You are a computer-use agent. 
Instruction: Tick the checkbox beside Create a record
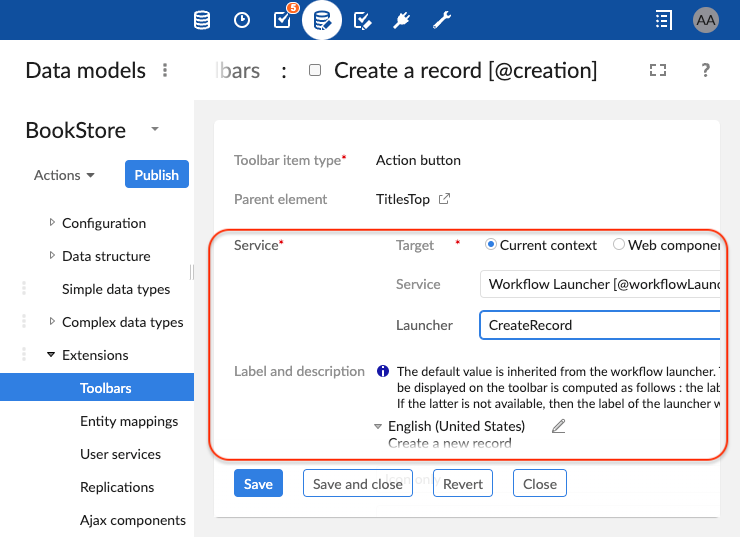(315, 71)
